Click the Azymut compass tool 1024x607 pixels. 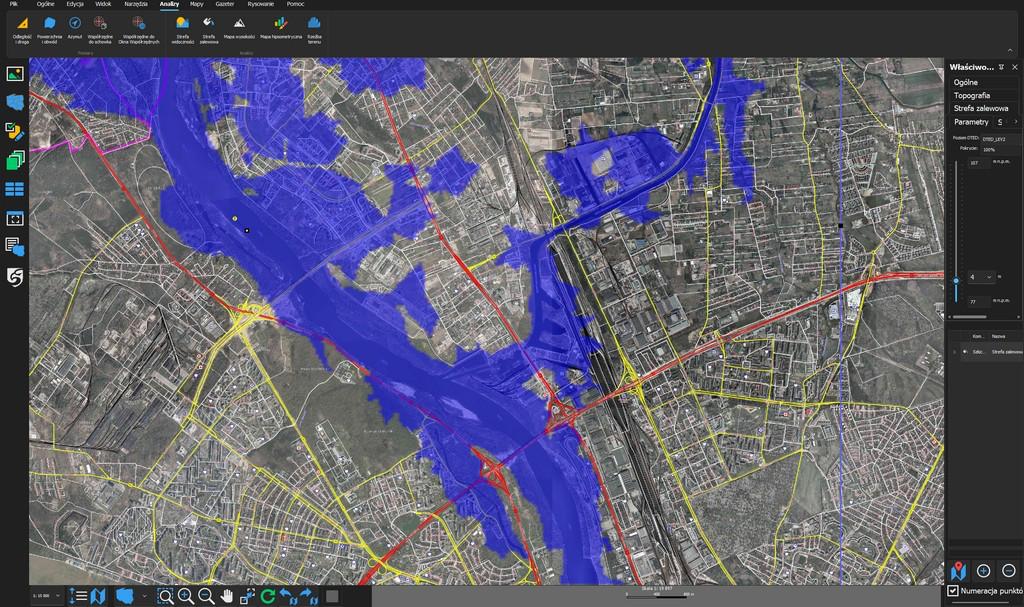pos(75,26)
